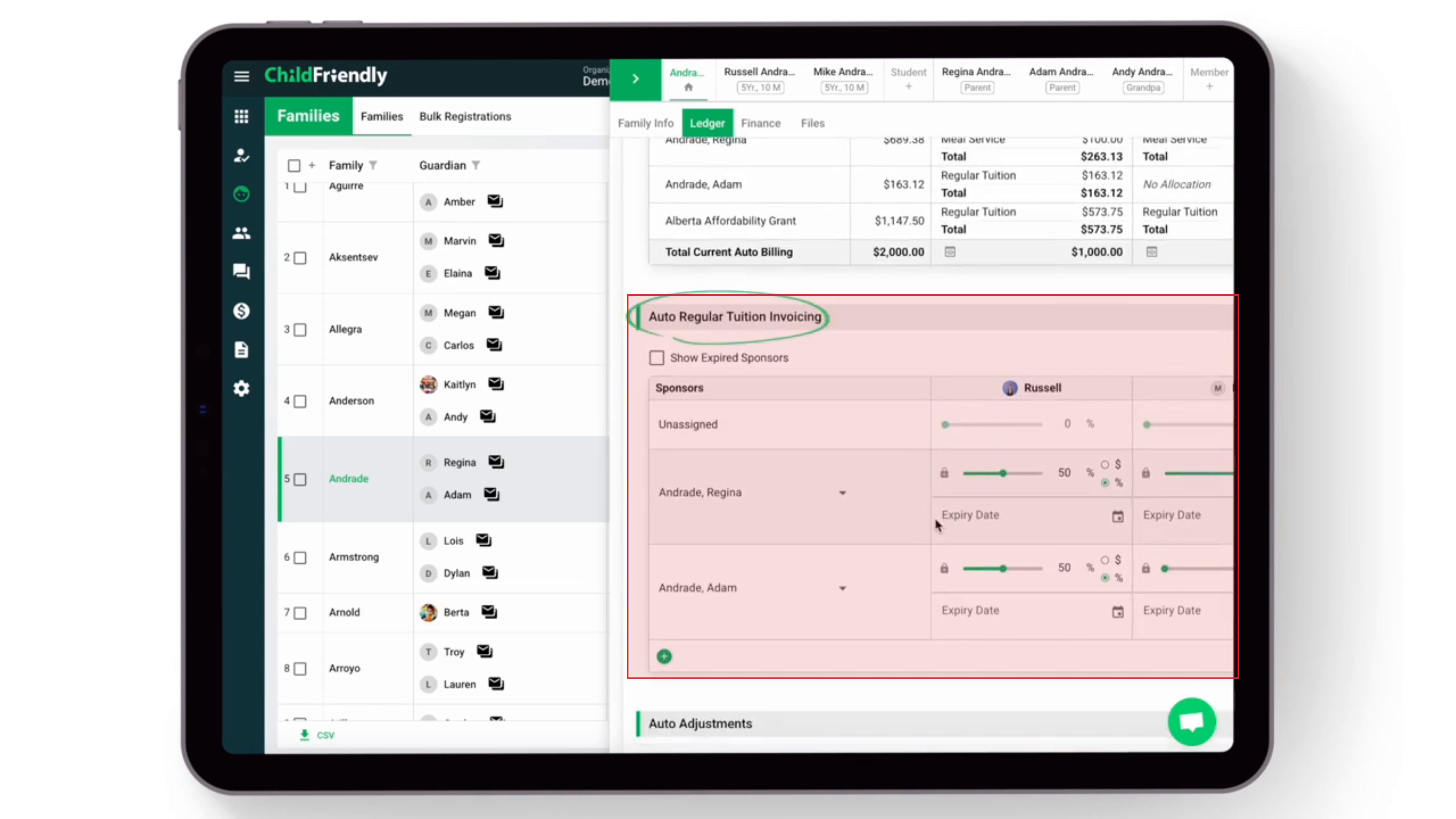Select the Arroyo family checkbox
Viewport: 1456px width, 819px height.
[300, 669]
